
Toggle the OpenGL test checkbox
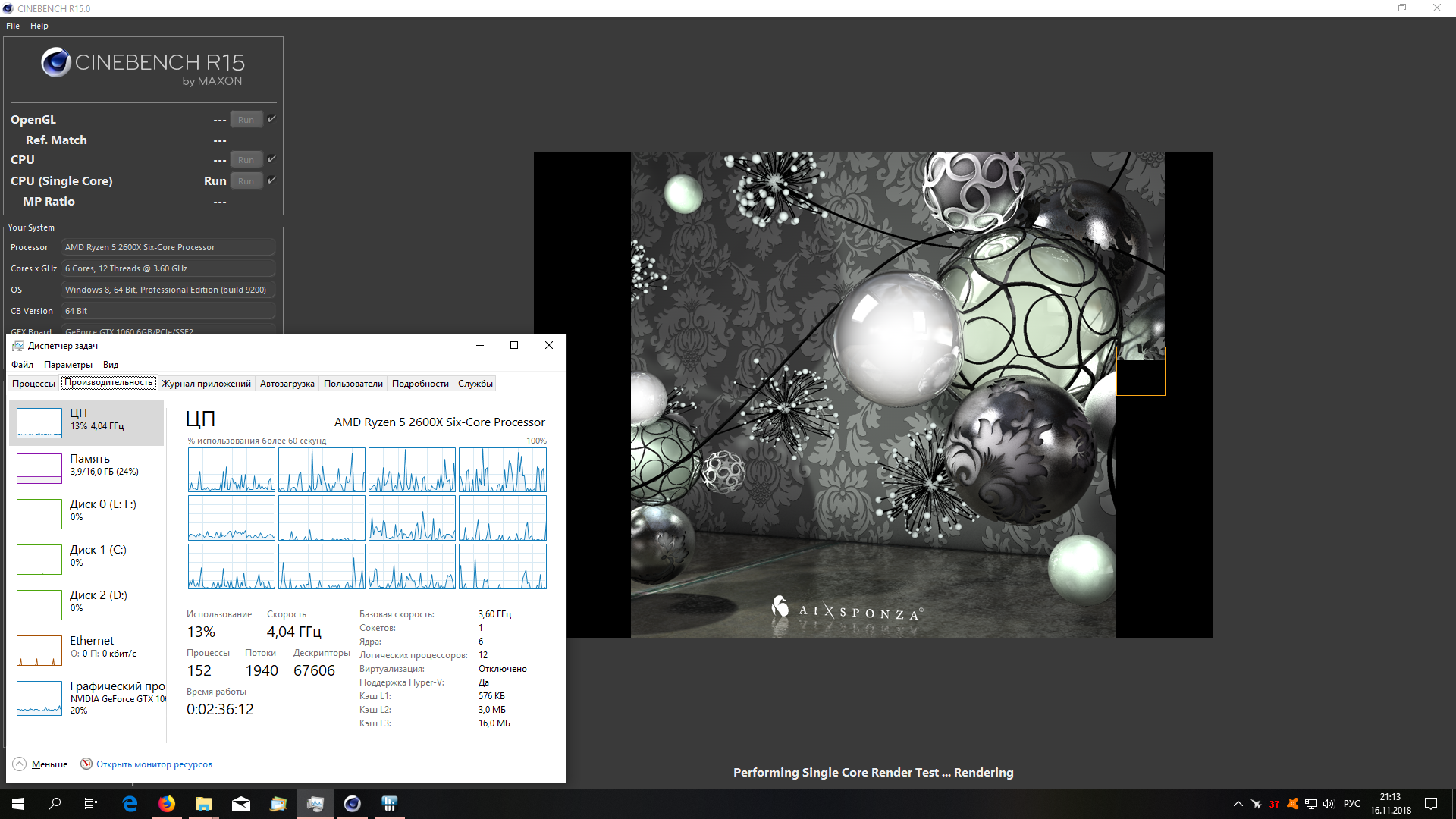(x=271, y=119)
